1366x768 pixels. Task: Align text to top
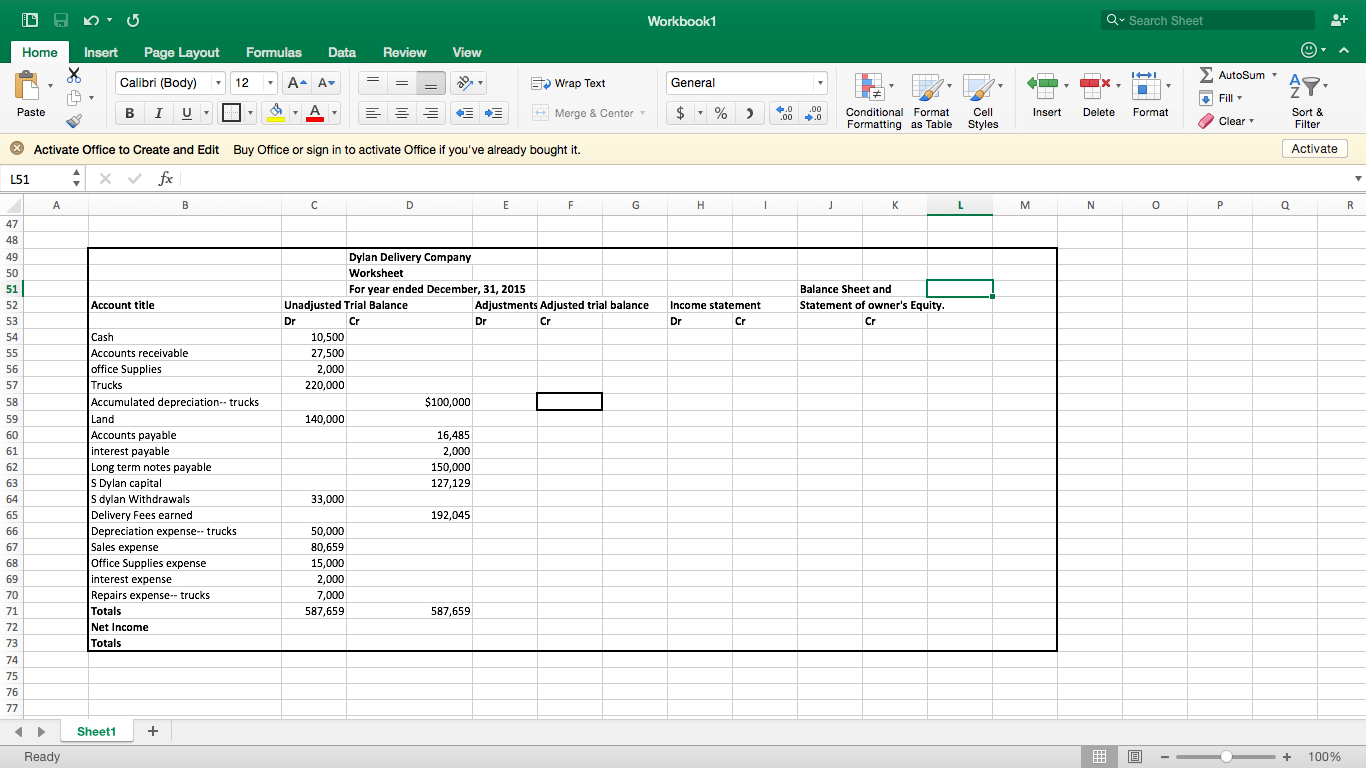click(x=371, y=83)
